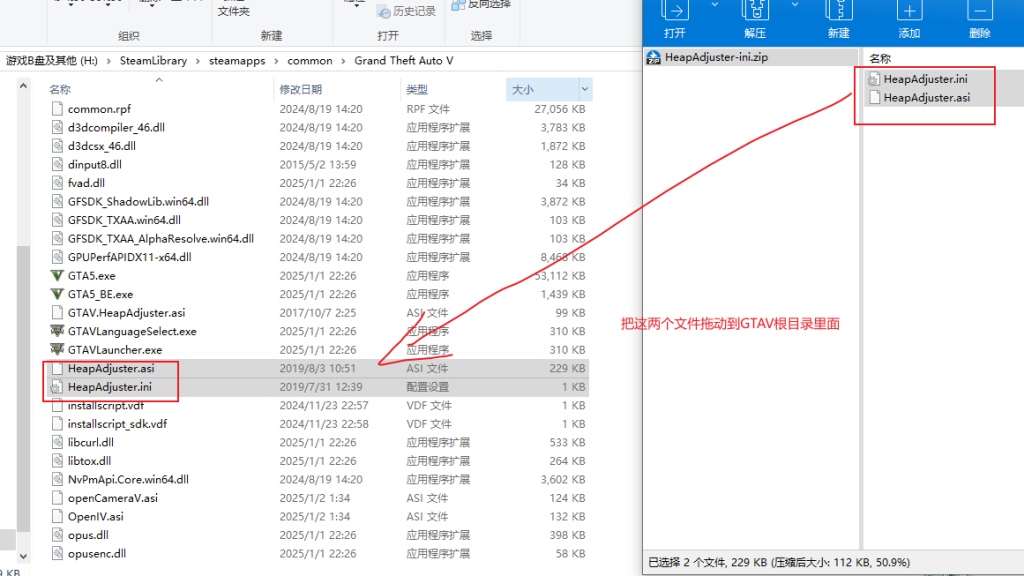The height and width of the screenshot is (576, 1024).
Task: Sort files by 类型 column header
Action: click(x=417, y=89)
